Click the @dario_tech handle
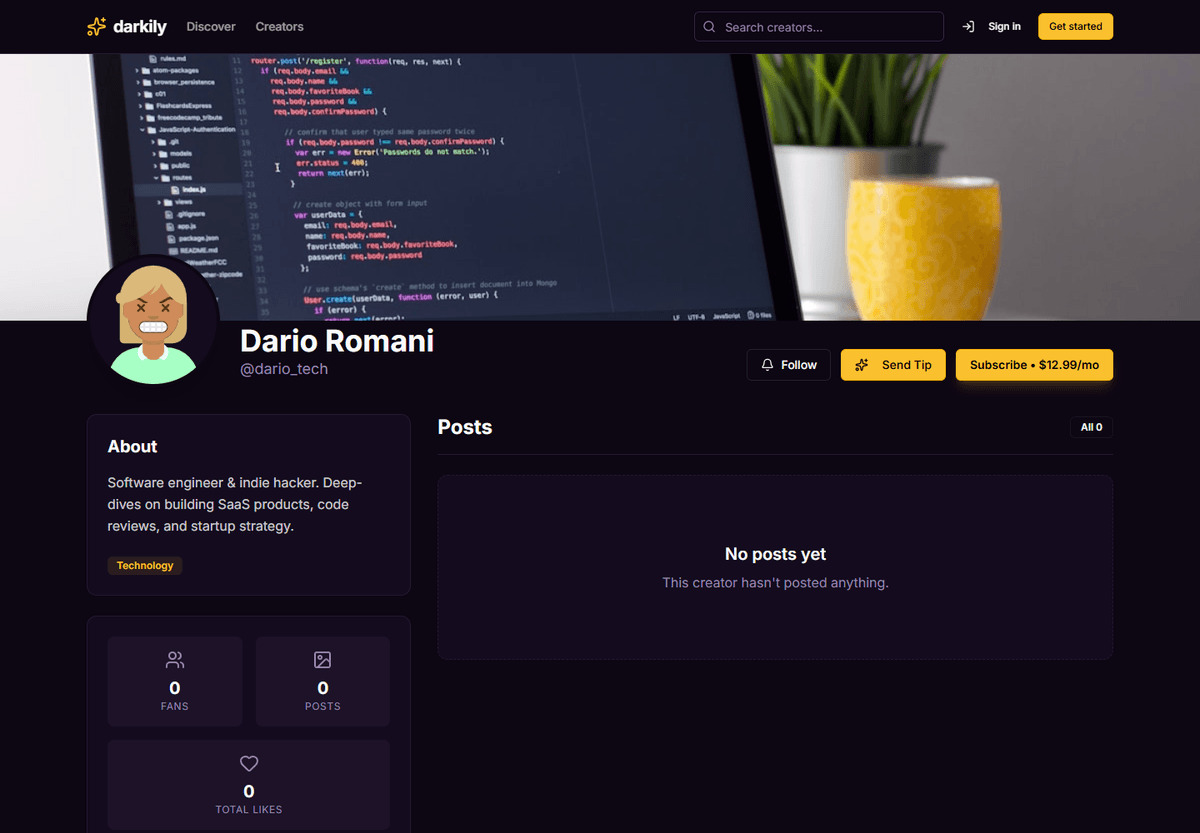The image size is (1200, 833). (x=284, y=369)
